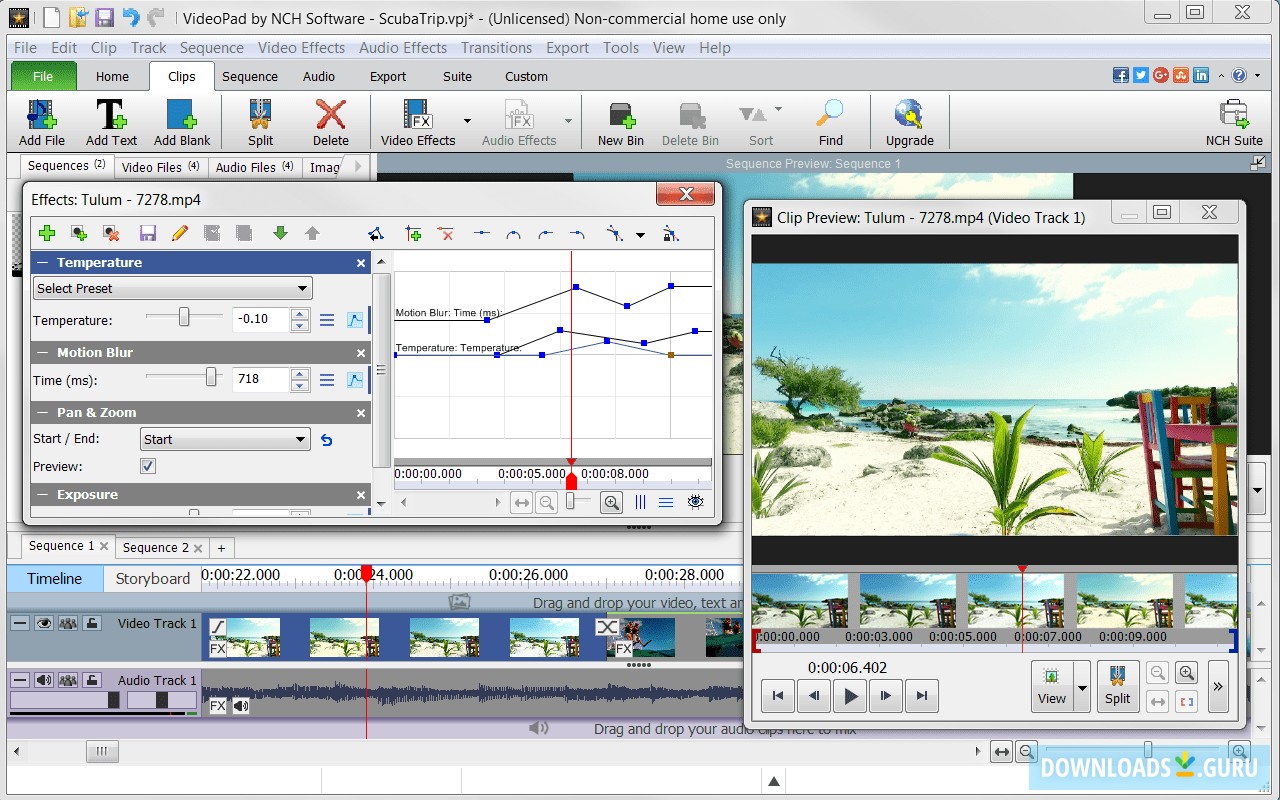Click the New Bin icon
This screenshot has height=800, width=1280.
(620, 120)
